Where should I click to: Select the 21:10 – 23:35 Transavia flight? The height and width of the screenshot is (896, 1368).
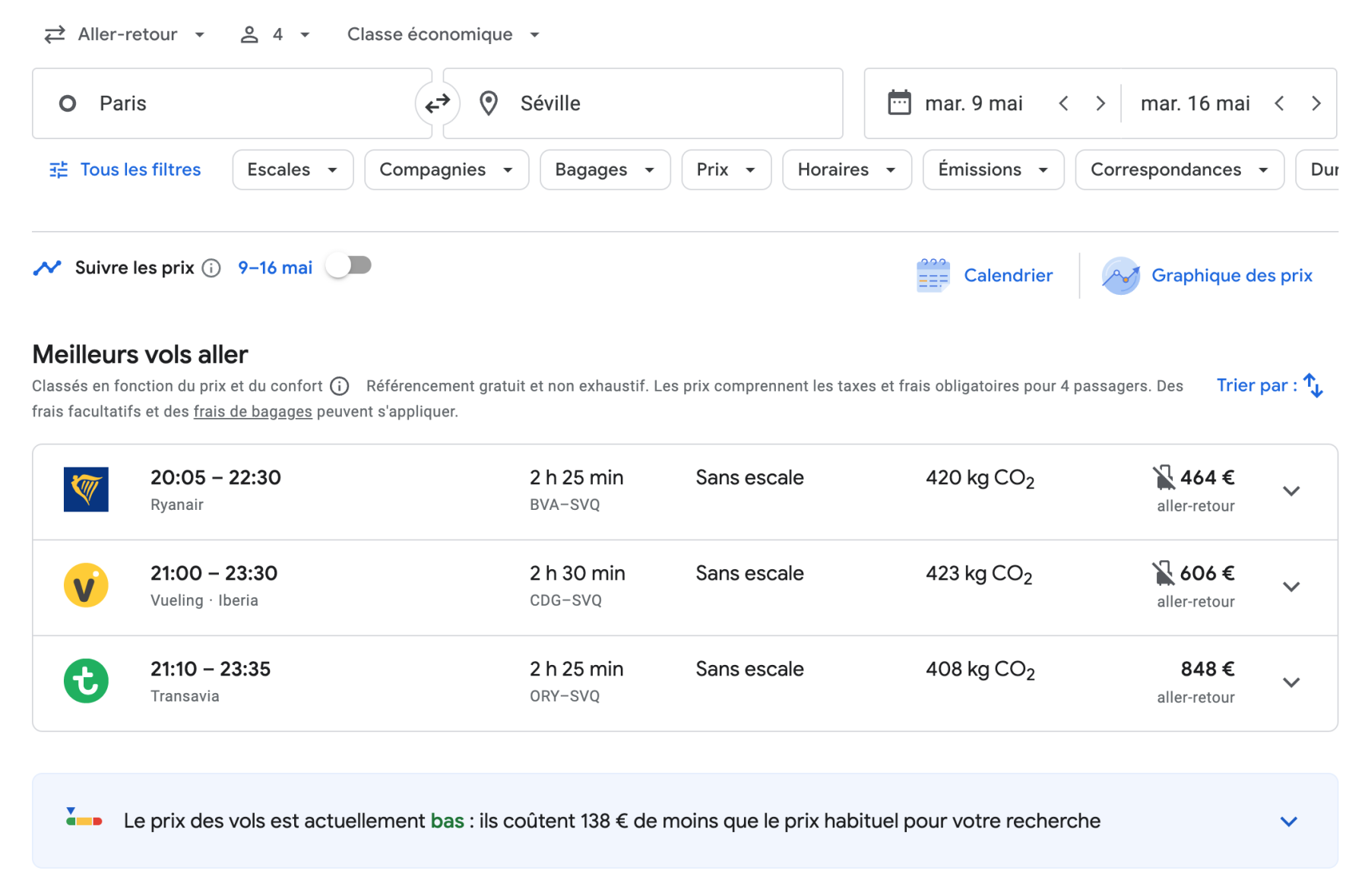click(685, 683)
